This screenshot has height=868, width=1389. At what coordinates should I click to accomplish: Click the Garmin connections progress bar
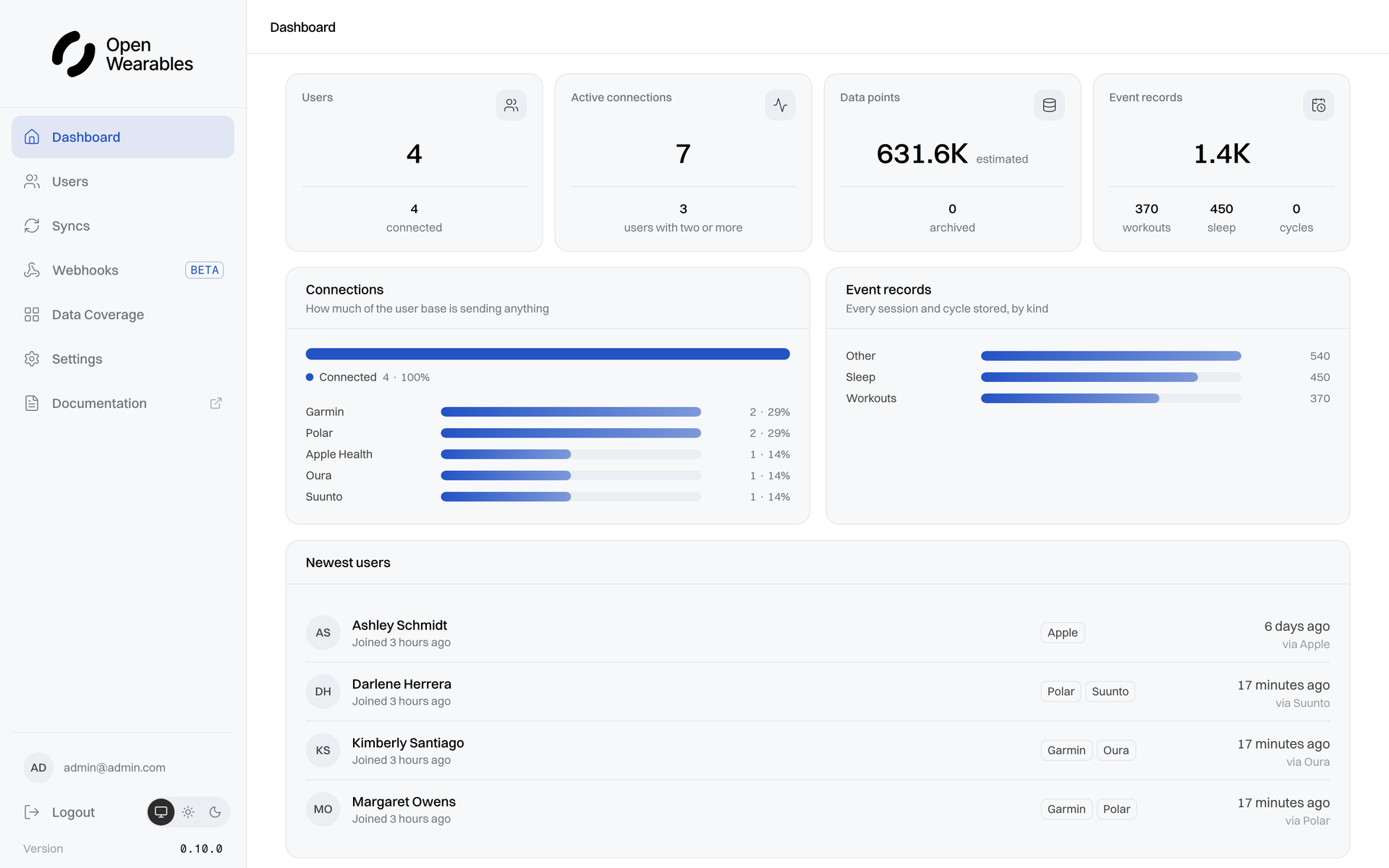click(571, 412)
